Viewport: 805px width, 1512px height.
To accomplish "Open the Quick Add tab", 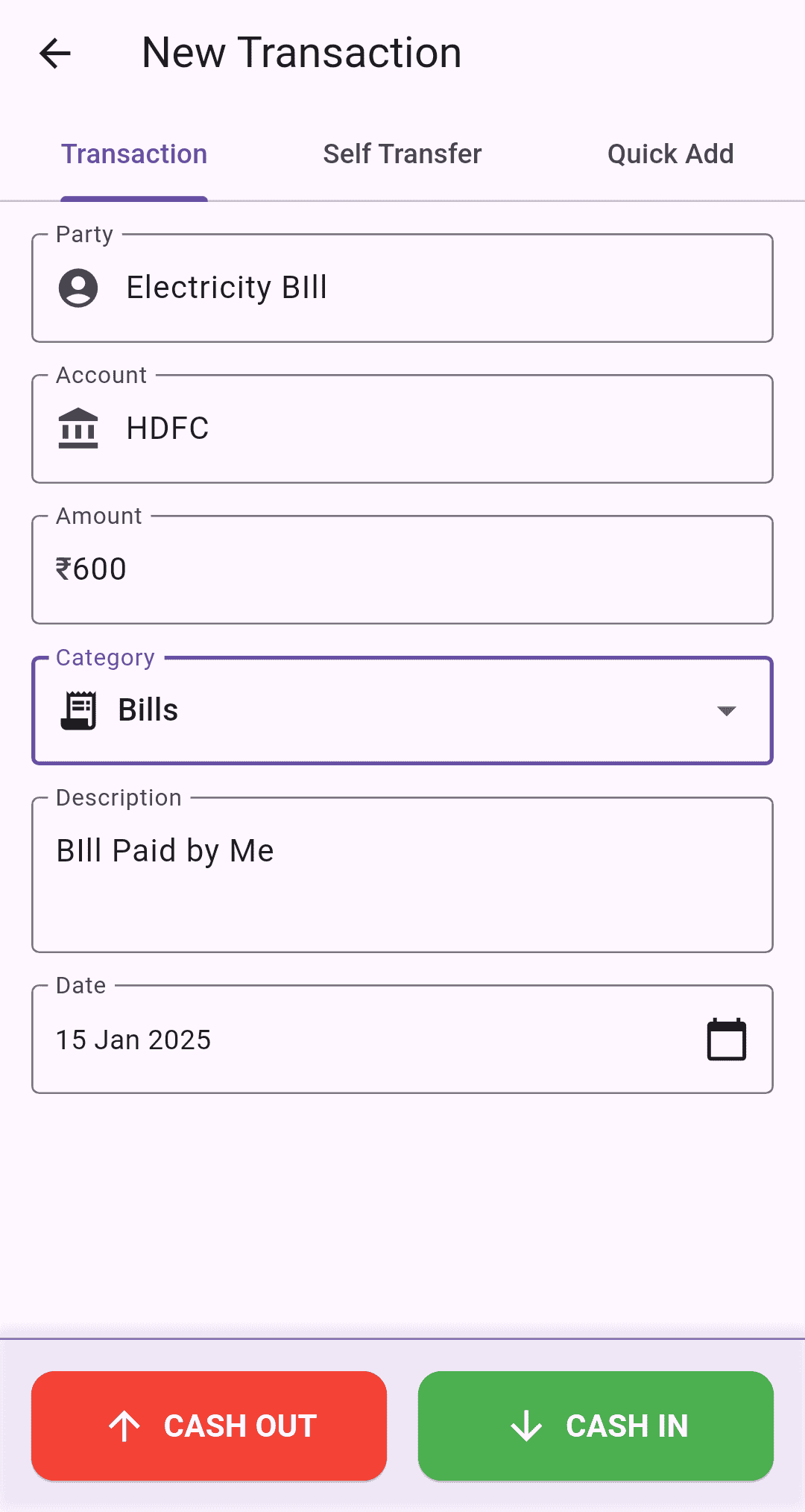I will (669, 154).
